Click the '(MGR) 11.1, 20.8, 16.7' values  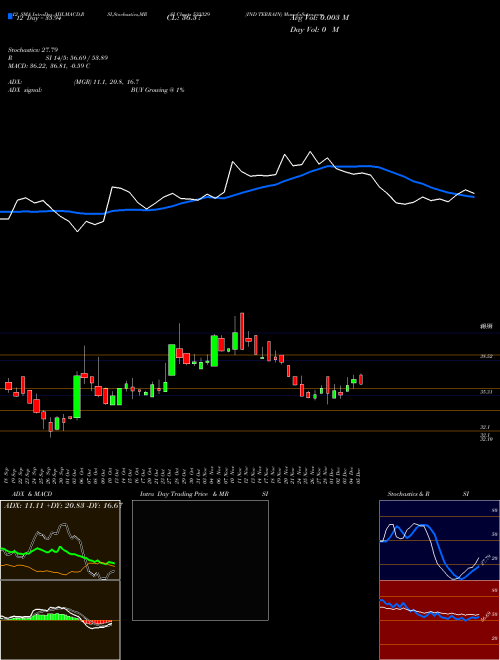click(106, 82)
